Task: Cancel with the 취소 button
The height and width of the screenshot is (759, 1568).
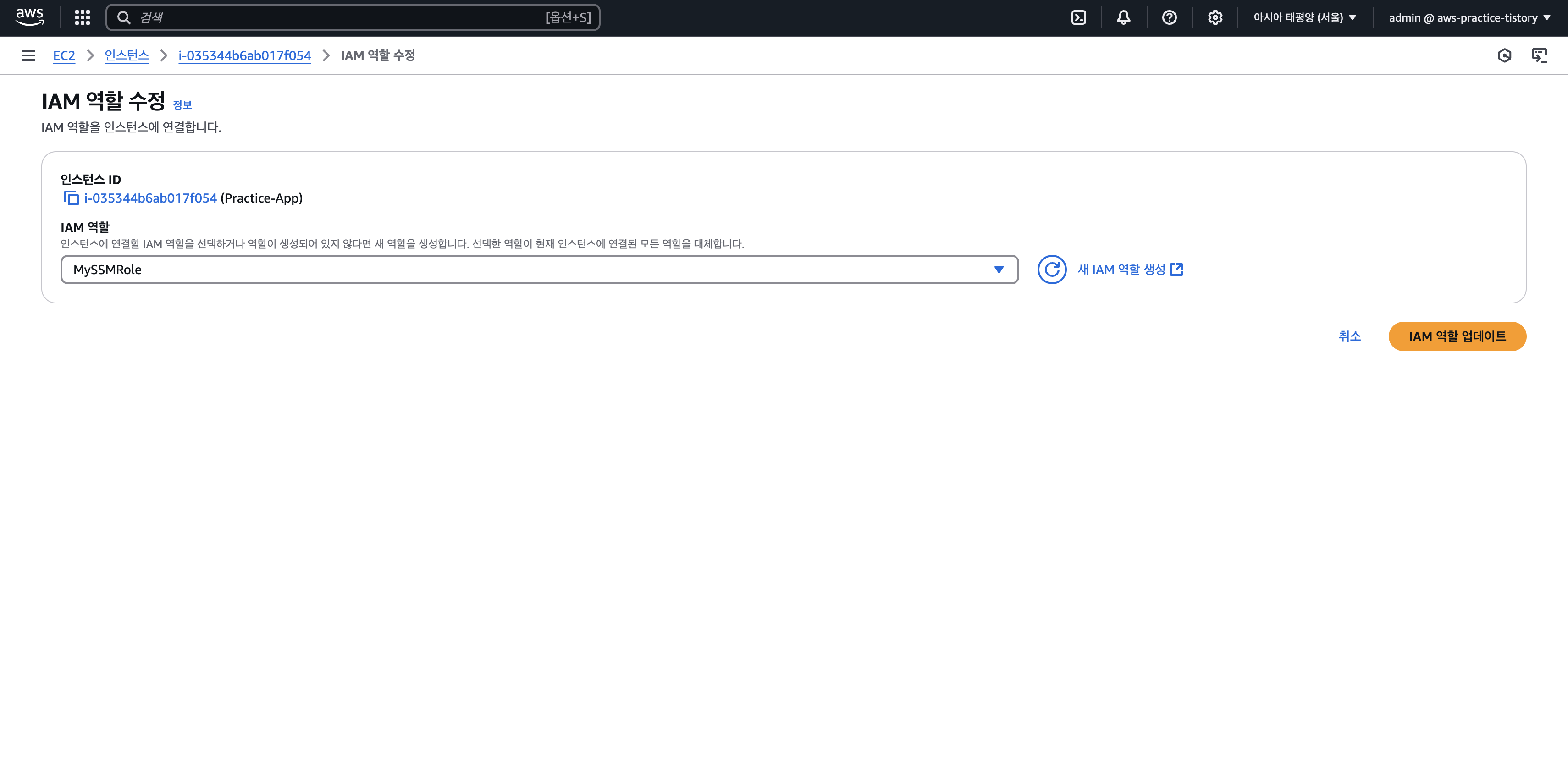Action: [x=1349, y=336]
